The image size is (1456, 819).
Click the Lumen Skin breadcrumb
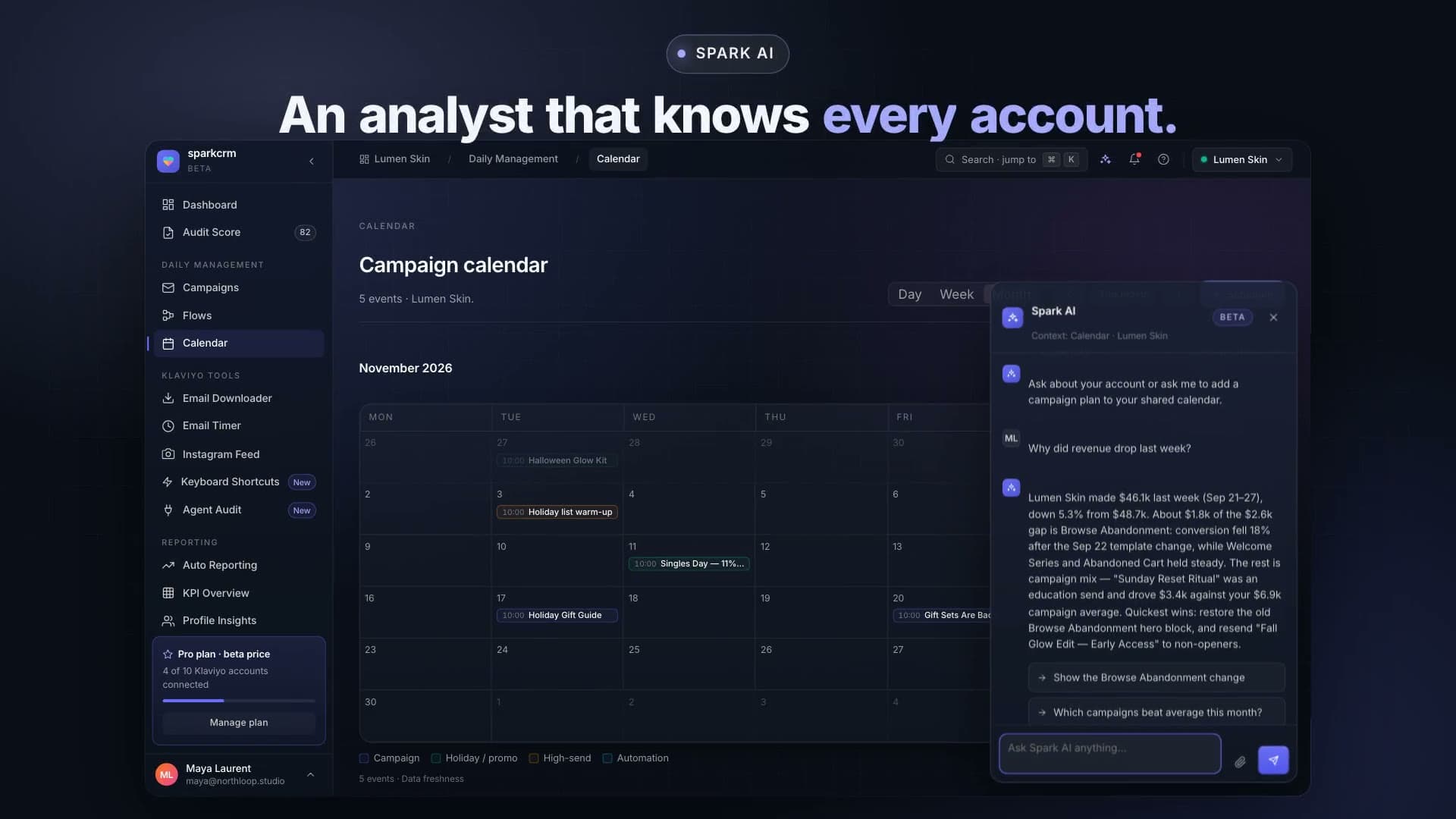(394, 158)
